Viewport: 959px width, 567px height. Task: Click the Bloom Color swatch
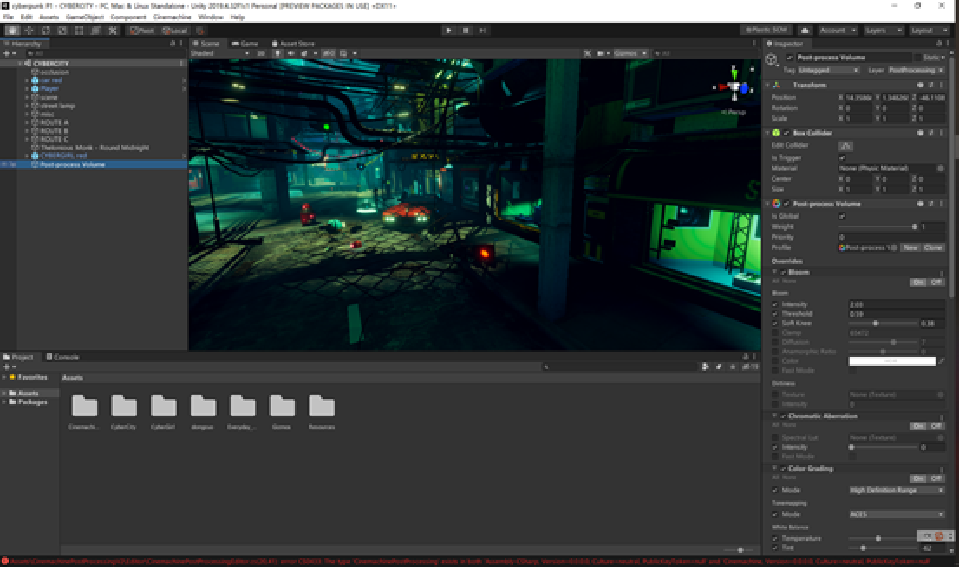click(x=891, y=360)
